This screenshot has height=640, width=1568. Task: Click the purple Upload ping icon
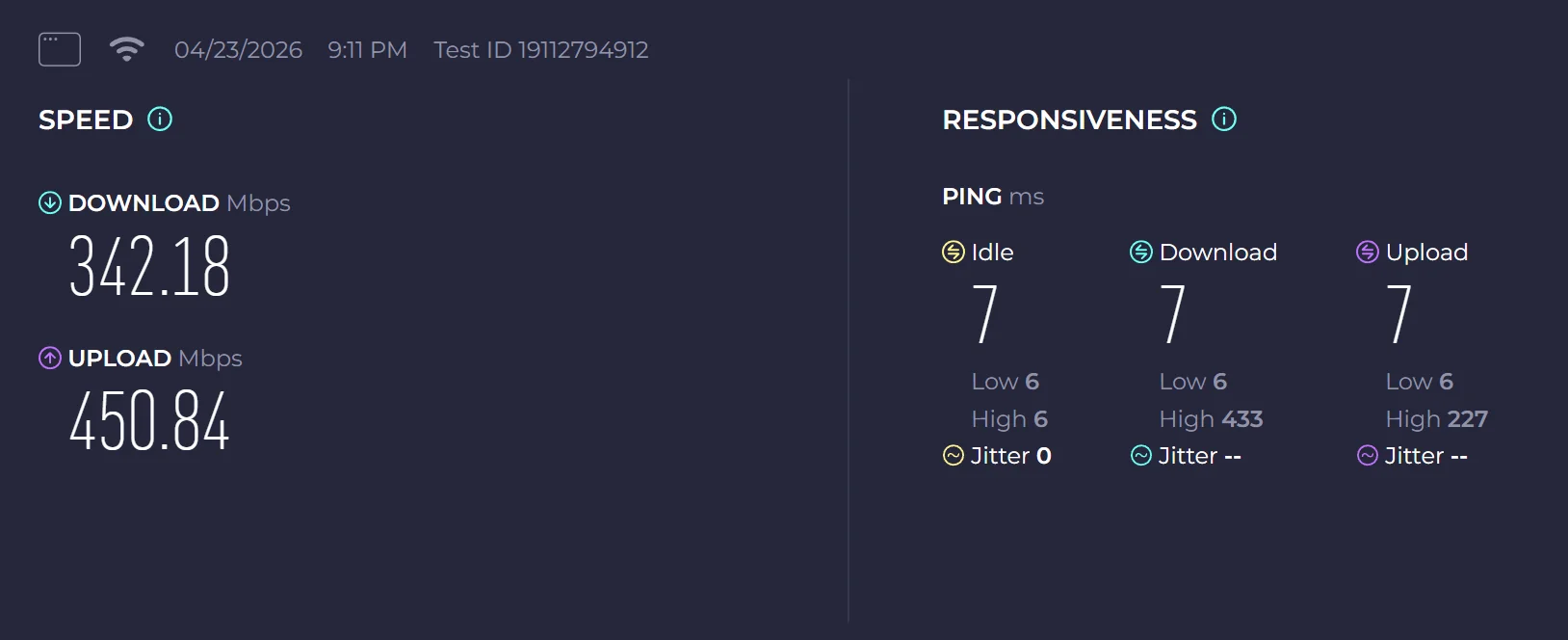[1367, 252]
